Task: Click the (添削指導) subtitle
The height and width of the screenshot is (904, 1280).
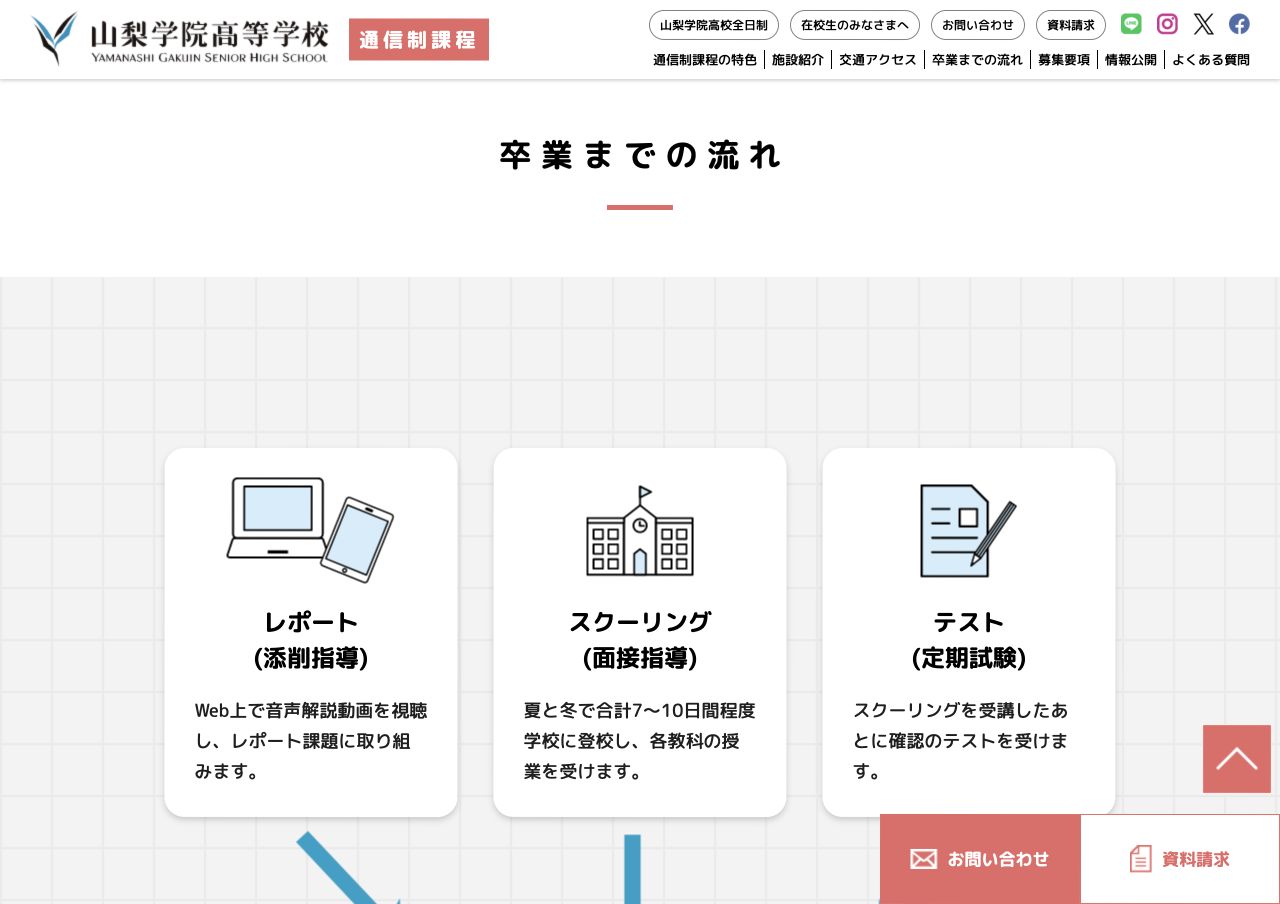Action: 311,658
